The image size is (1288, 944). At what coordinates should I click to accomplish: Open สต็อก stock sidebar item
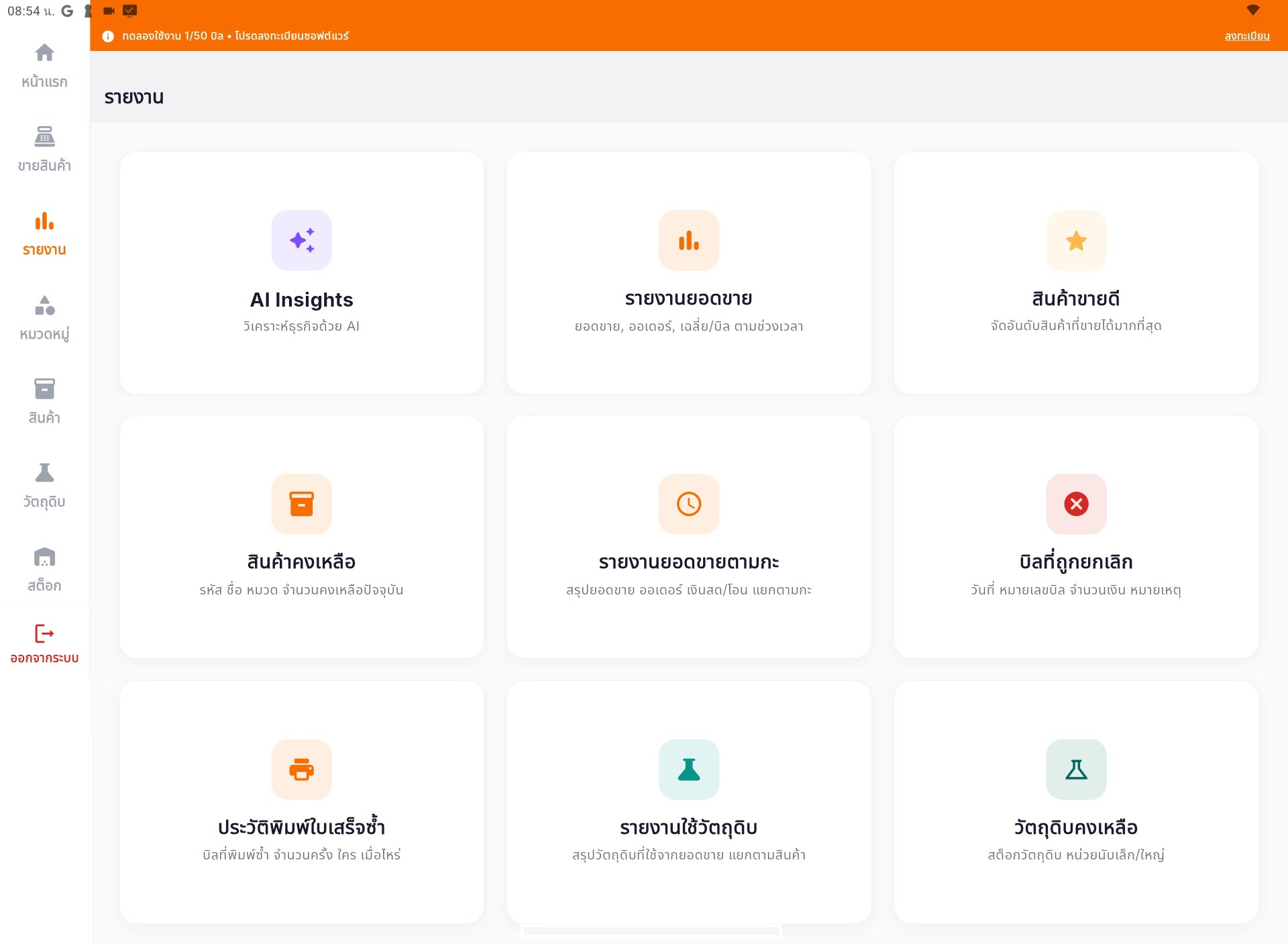click(x=44, y=569)
